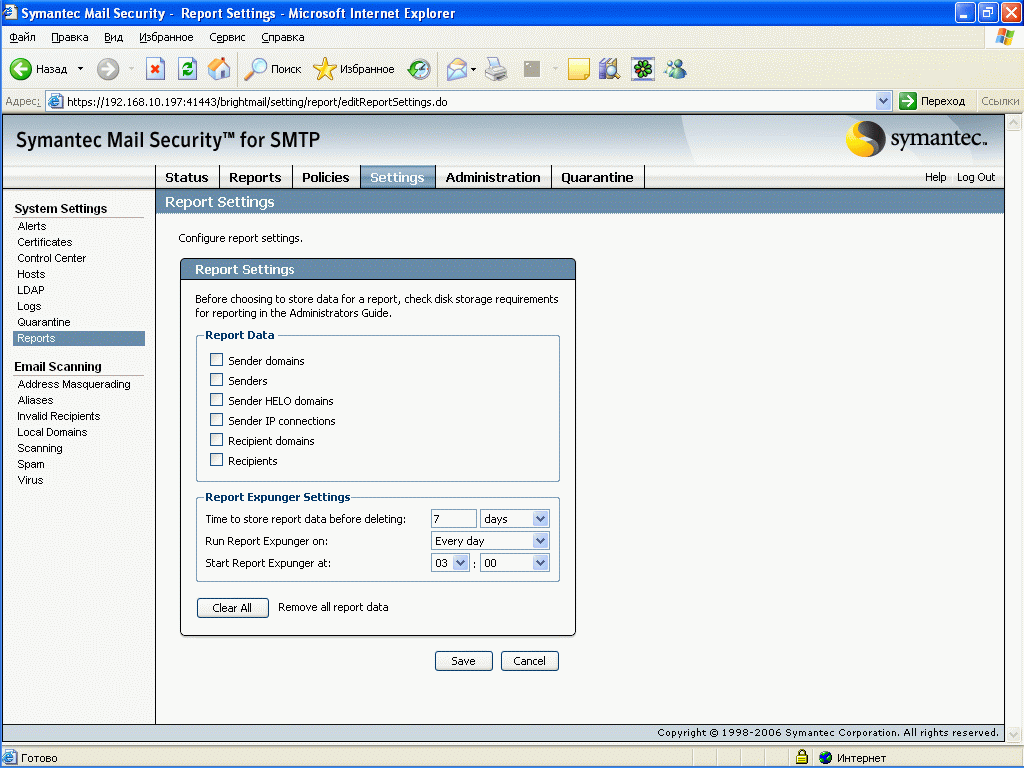Open the 00 minutes dropdown
Screen dimensions: 1024x768
click(x=515, y=563)
